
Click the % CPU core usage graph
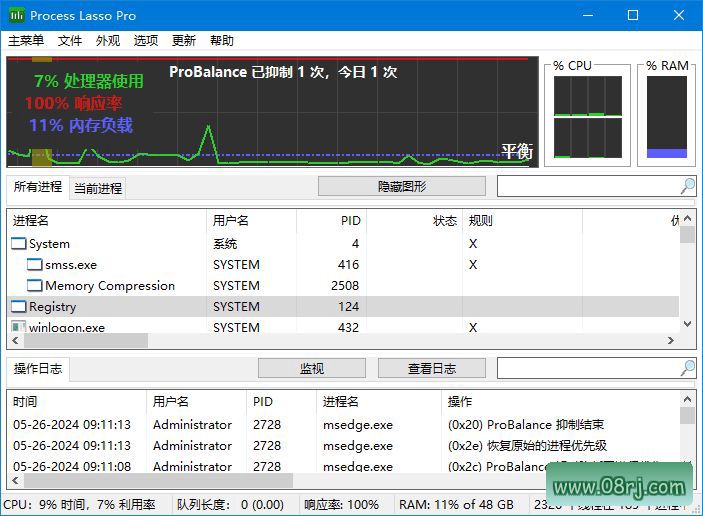click(x=588, y=117)
